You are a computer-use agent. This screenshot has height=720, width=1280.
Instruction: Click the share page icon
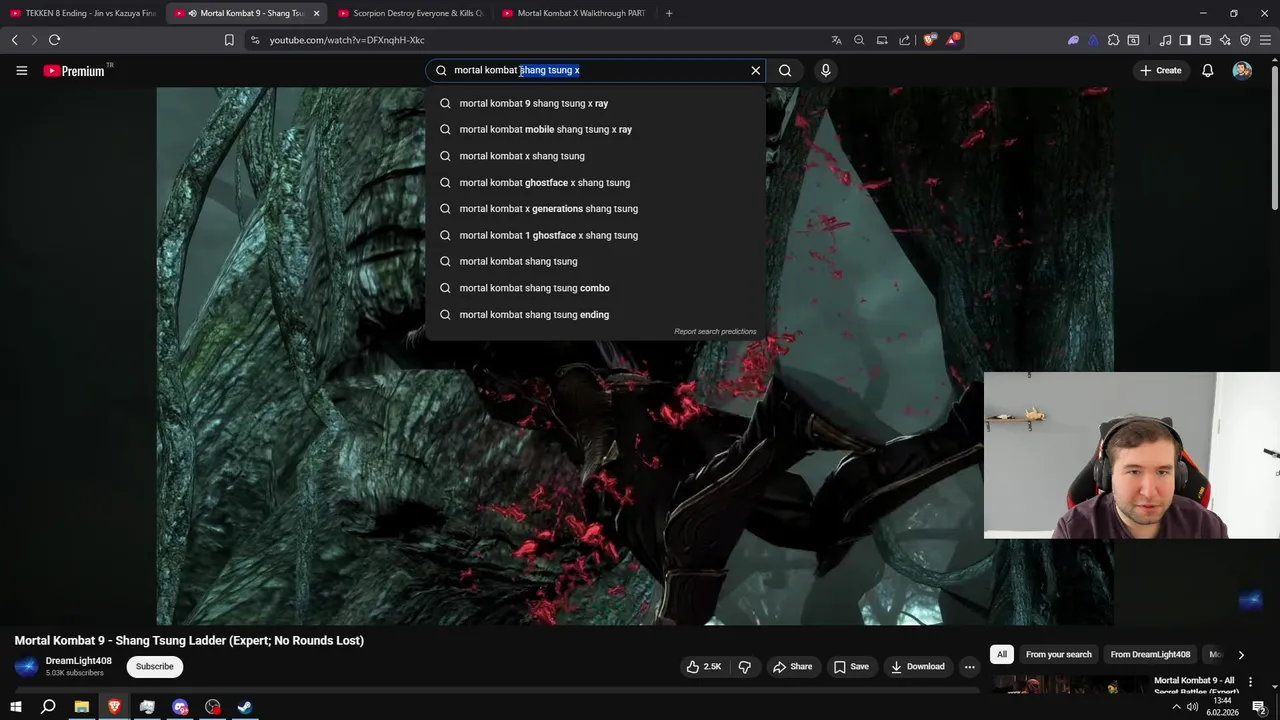(x=905, y=40)
